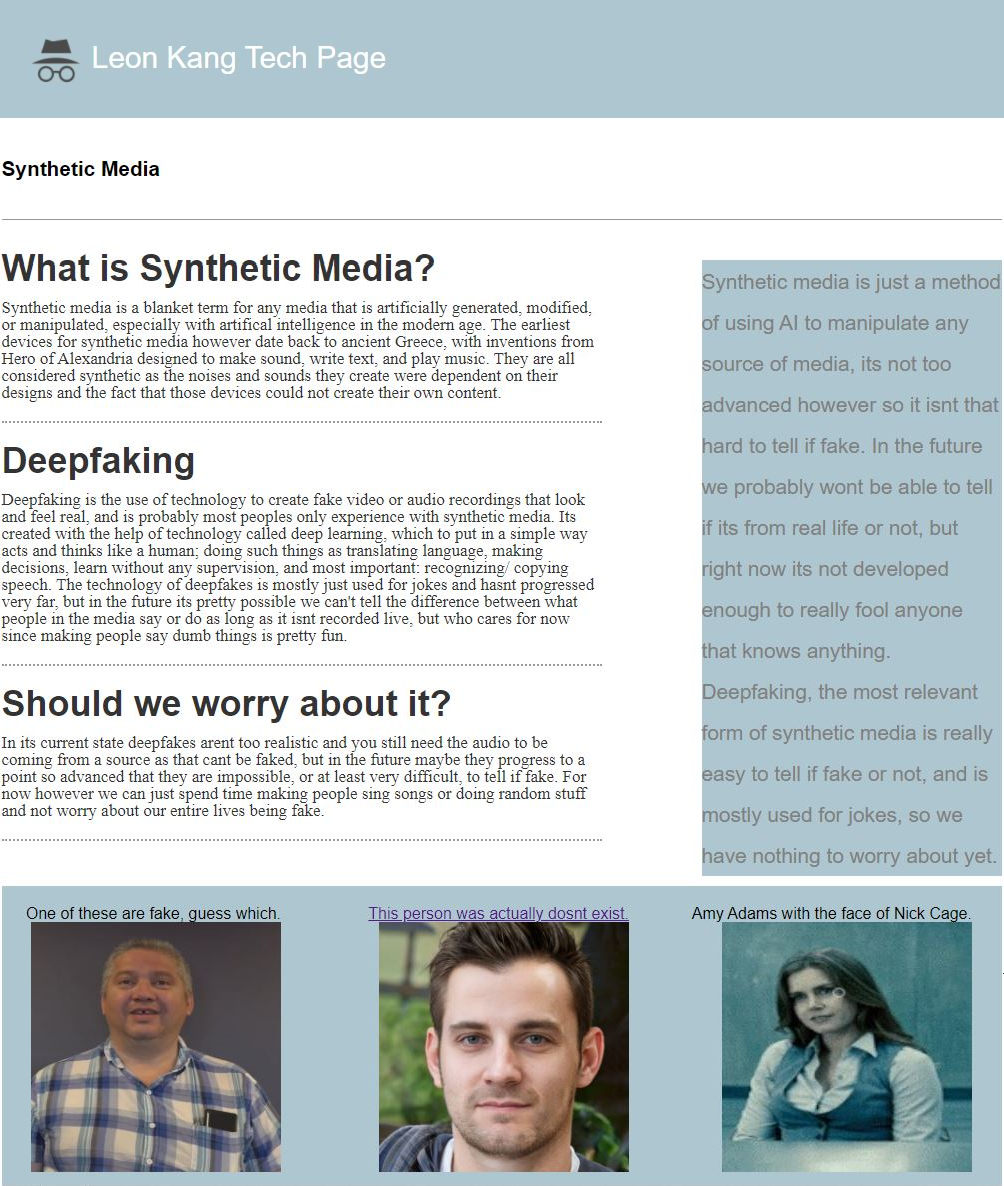This screenshot has height=1186, width=1004.
Task: Click the Deepfaking section heading
Action: tap(98, 461)
